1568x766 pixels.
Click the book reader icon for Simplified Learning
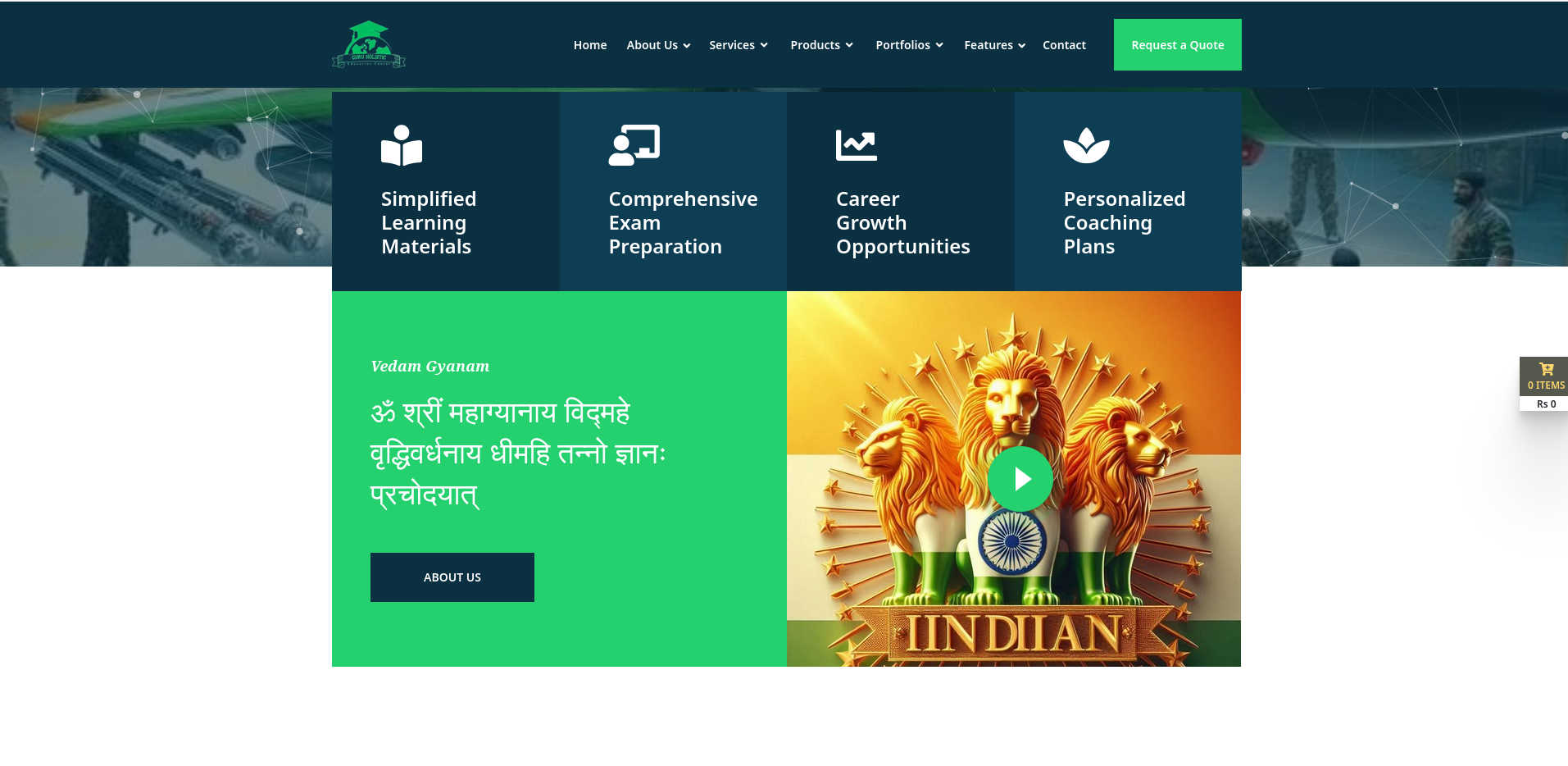point(402,145)
